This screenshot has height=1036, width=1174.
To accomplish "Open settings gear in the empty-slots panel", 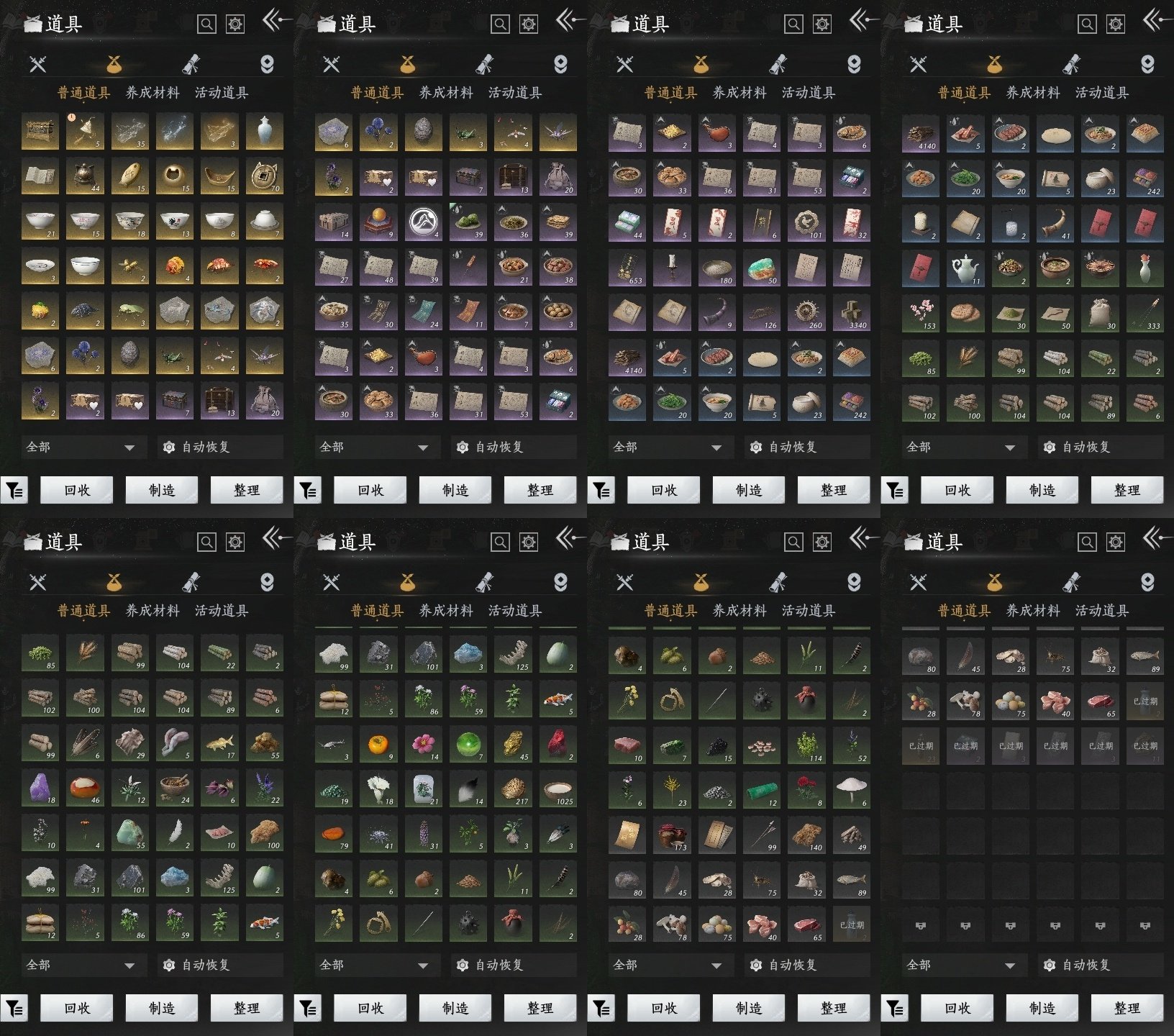I will tap(1115, 542).
